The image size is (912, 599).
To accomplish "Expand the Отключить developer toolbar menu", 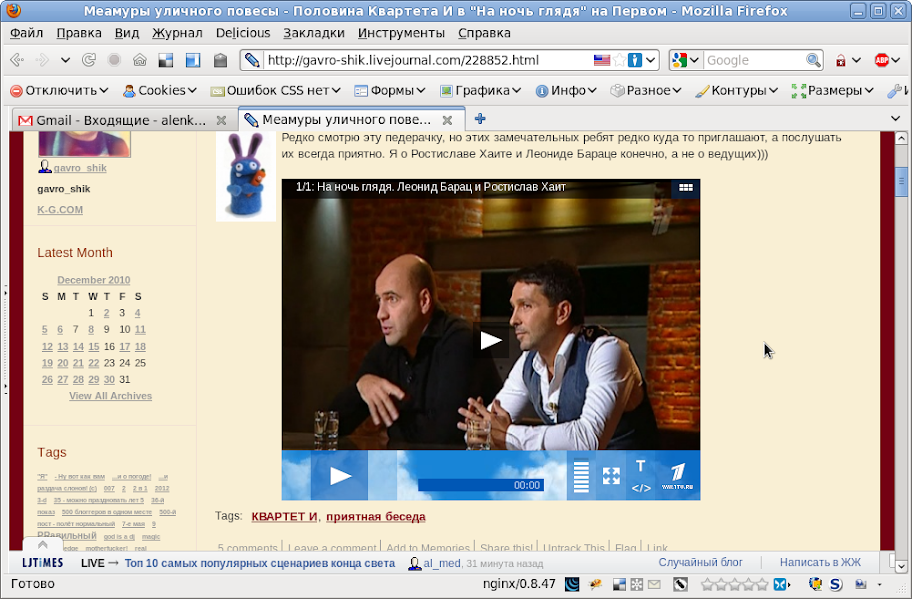I will 60,90.
